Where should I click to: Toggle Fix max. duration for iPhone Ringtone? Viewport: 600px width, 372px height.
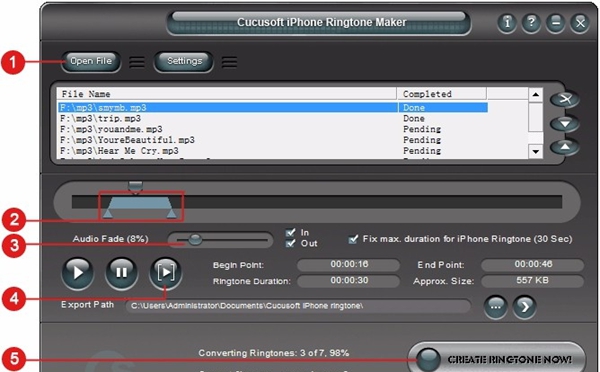point(353,239)
